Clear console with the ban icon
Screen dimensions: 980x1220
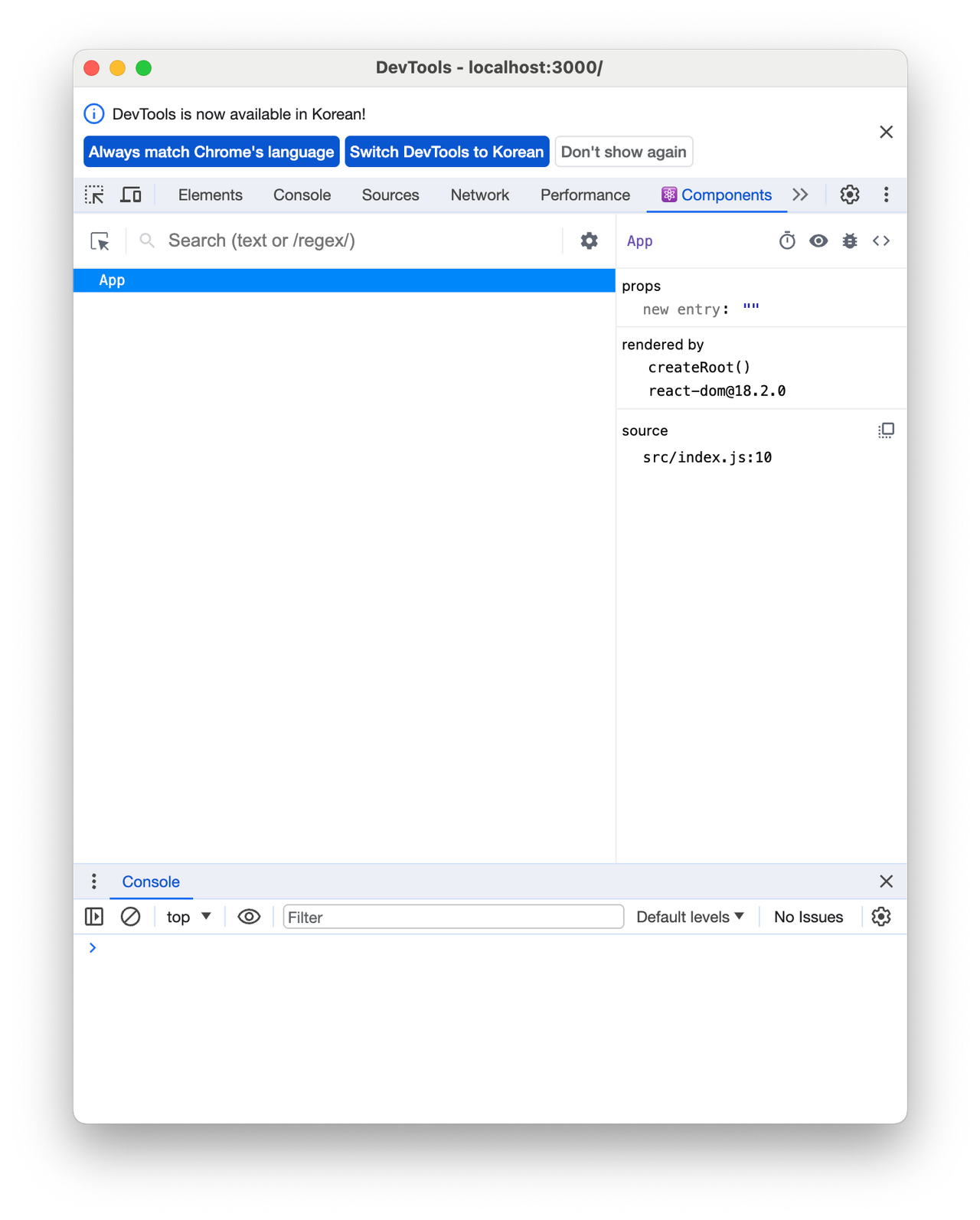pos(131,917)
